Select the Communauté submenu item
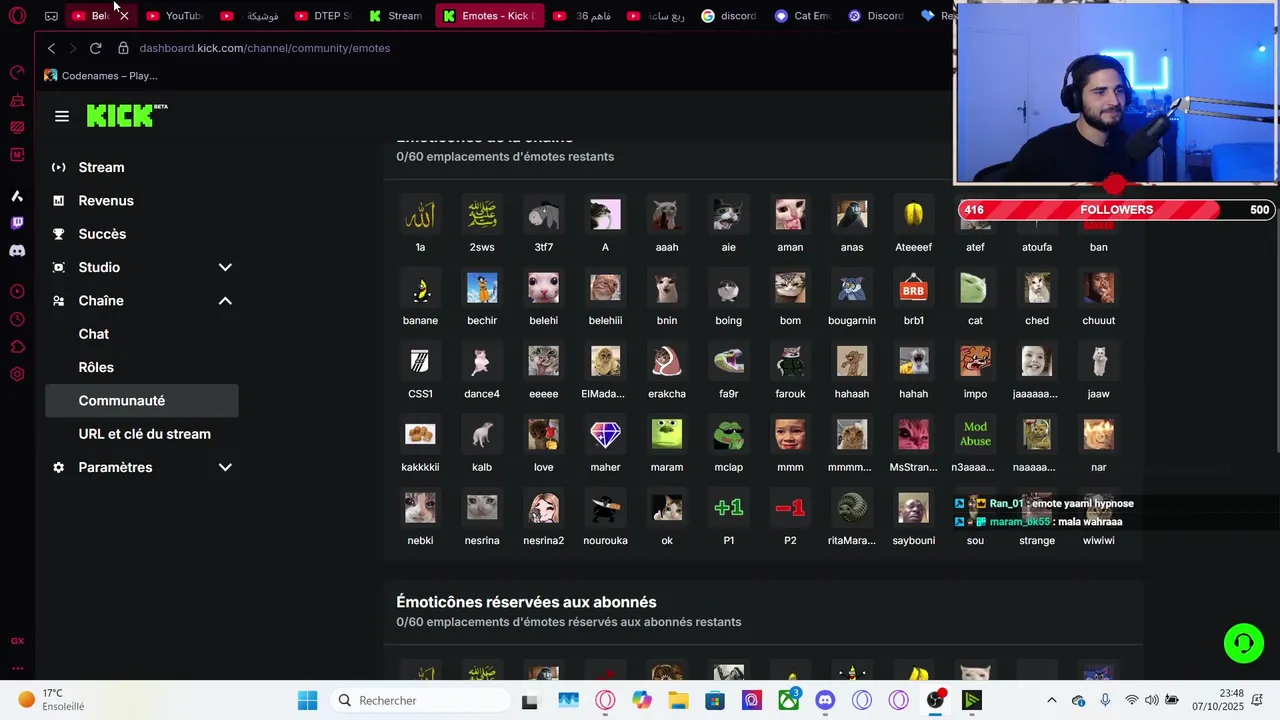This screenshot has width=1280, height=720. pos(142,401)
